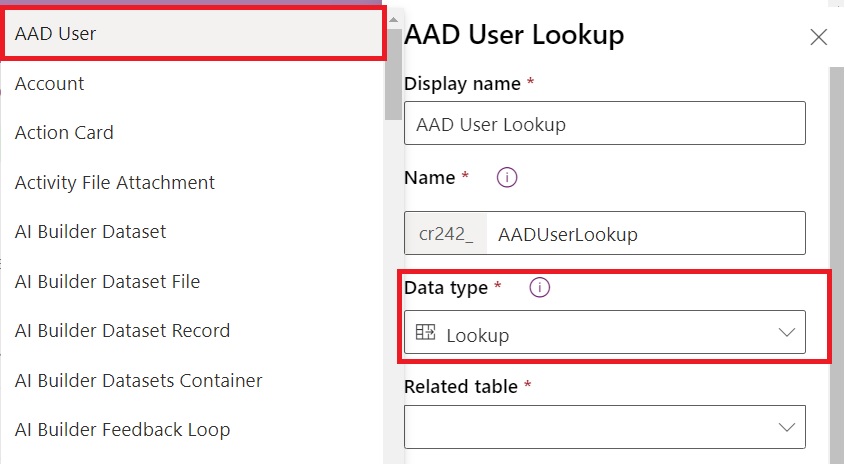Screen dimensions: 845x464
Task: Pick Activity File Attachment from list
Action: click(190, 183)
